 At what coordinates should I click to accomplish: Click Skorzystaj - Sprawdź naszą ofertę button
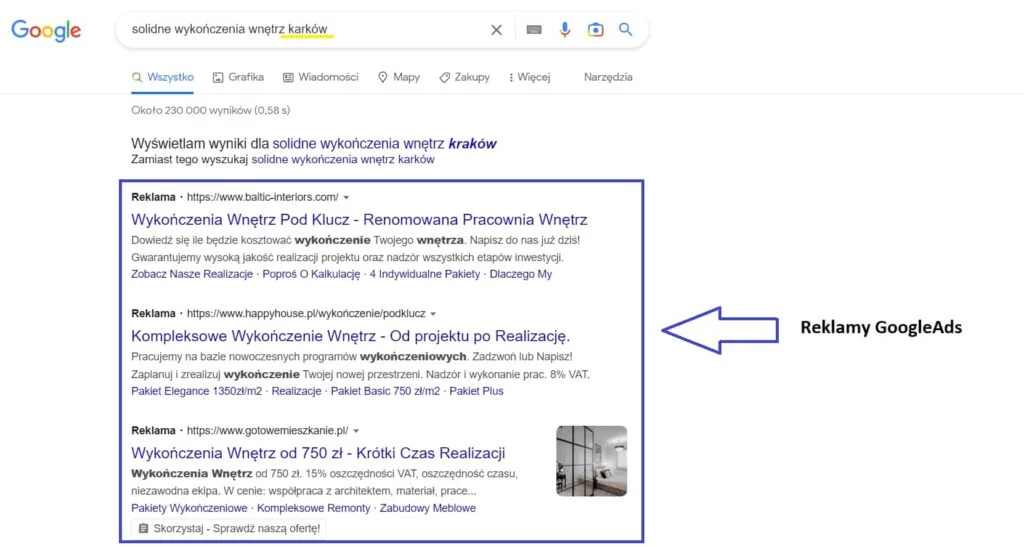pos(229,528)
